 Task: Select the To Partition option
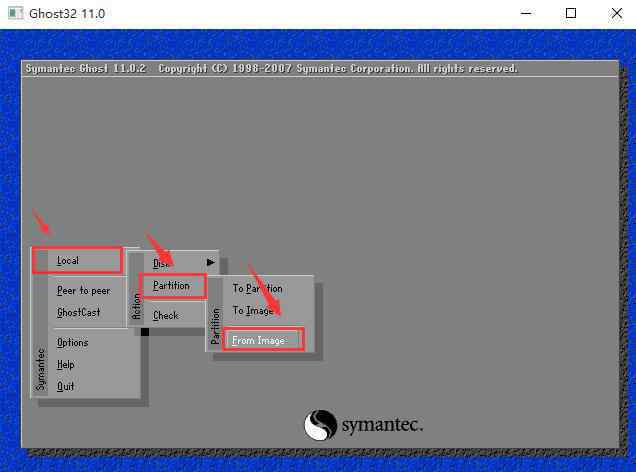[x=257, y=288]
